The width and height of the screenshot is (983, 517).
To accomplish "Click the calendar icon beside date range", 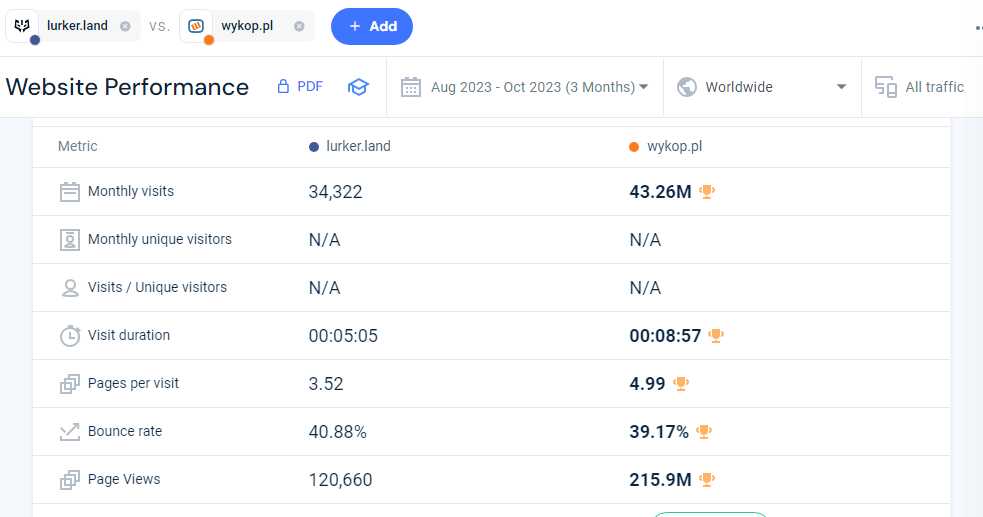I will point(411,87).
